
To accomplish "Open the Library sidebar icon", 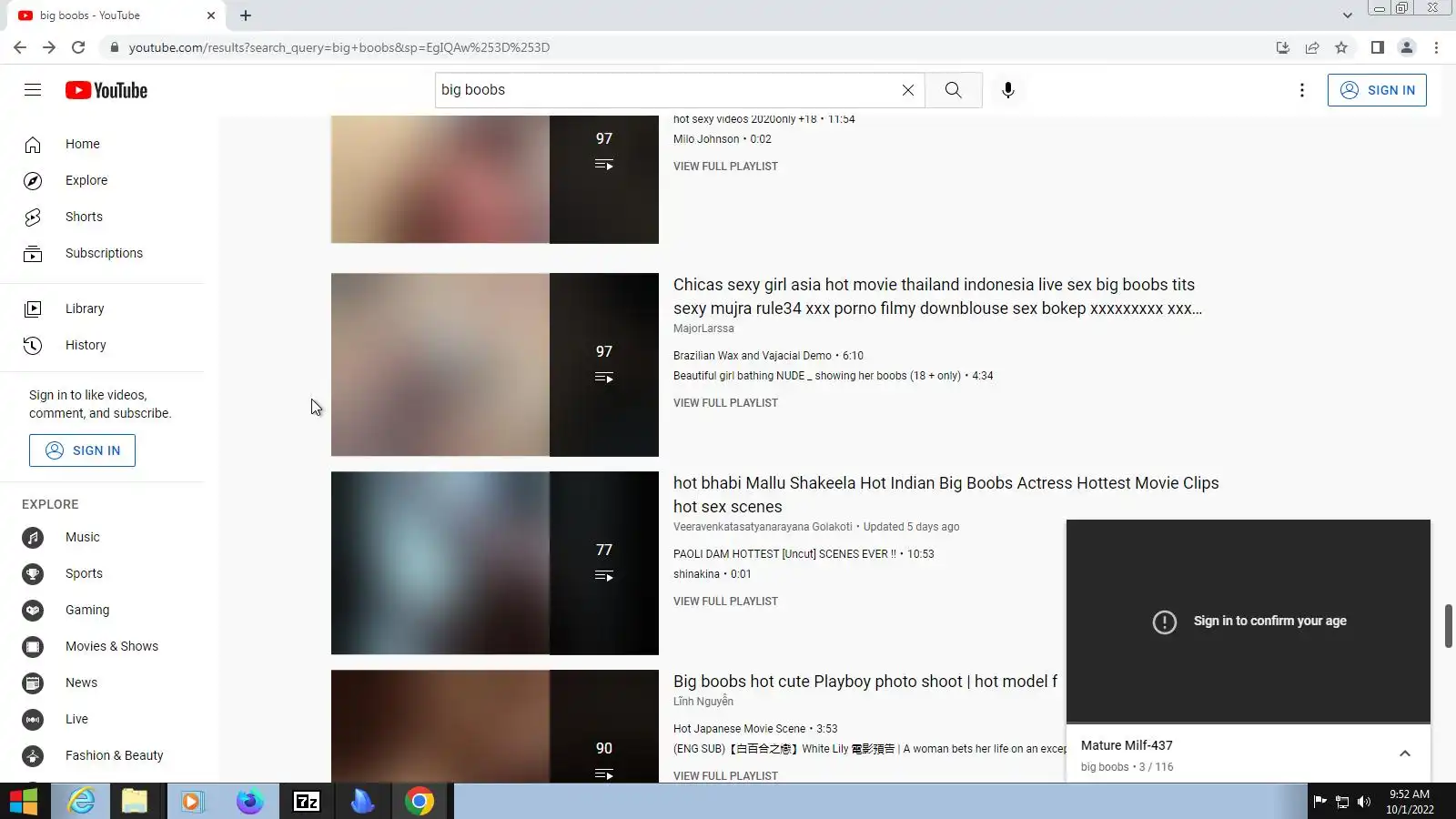I will [33, 309].
